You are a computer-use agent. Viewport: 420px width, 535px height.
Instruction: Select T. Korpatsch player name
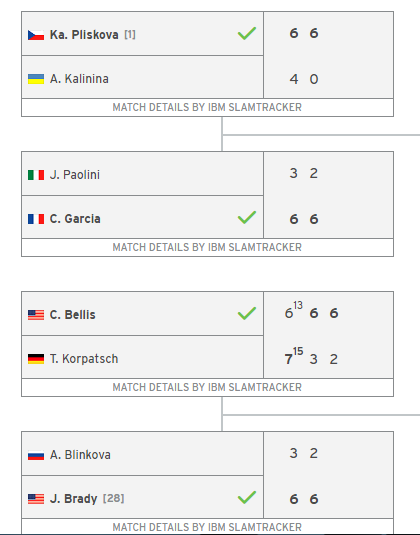[x=84, y=359]
